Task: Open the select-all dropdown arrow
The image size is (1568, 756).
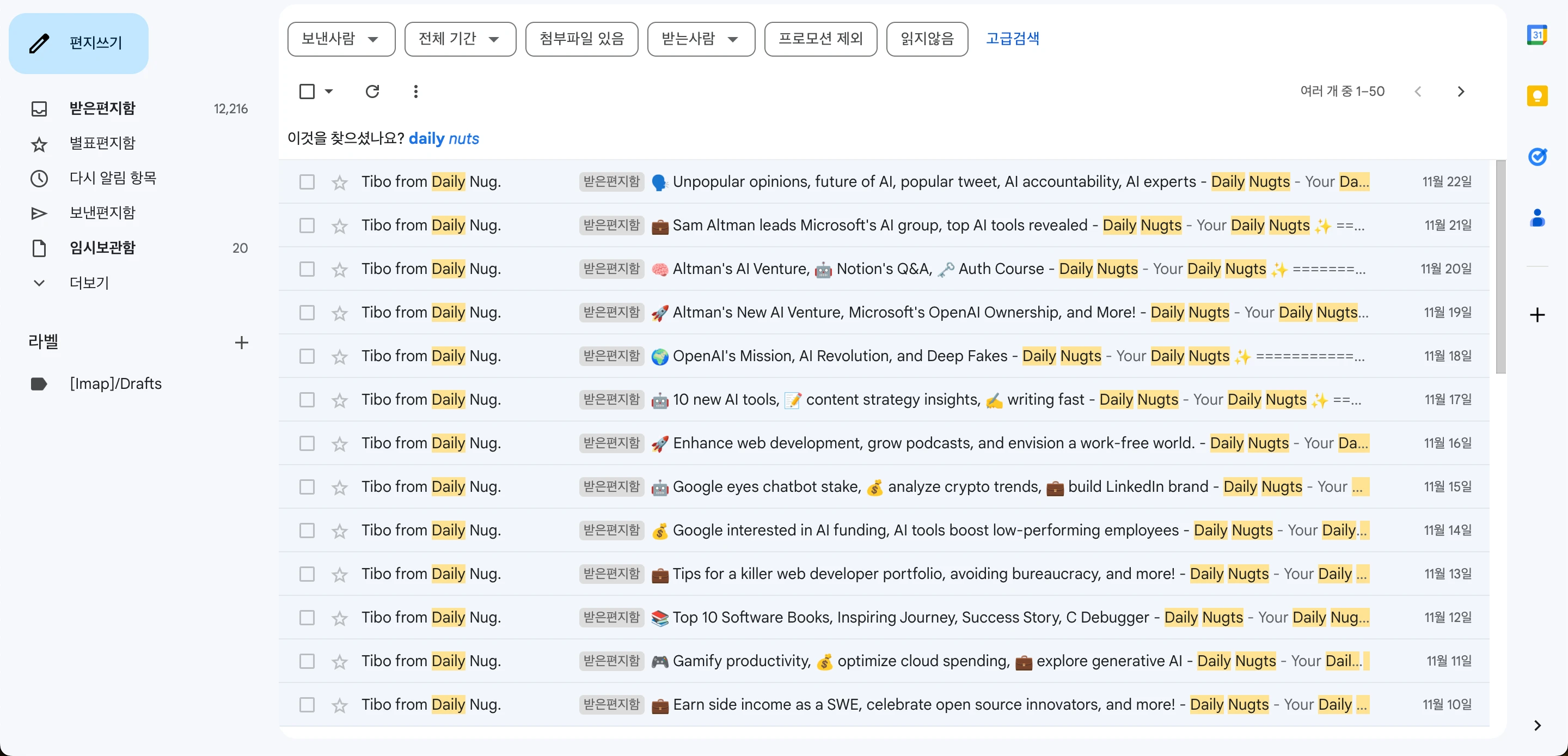Action: click(x=329, y=92)
